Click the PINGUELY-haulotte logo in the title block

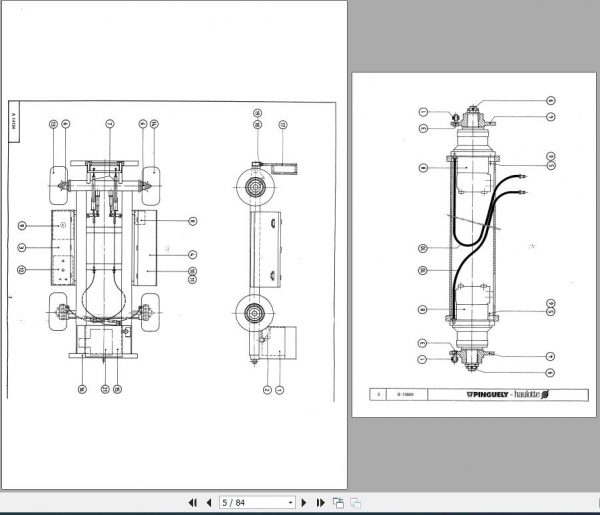(508, 394)
